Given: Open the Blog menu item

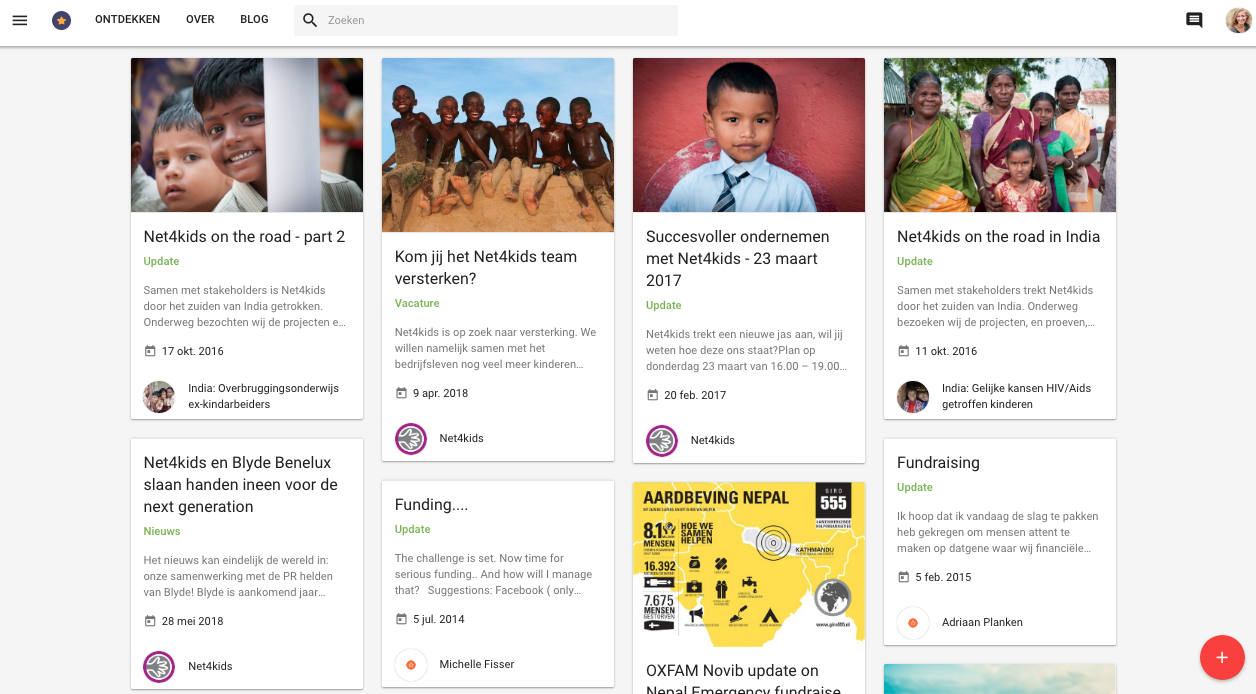Looking at the screenshot, I should (254, 20).
